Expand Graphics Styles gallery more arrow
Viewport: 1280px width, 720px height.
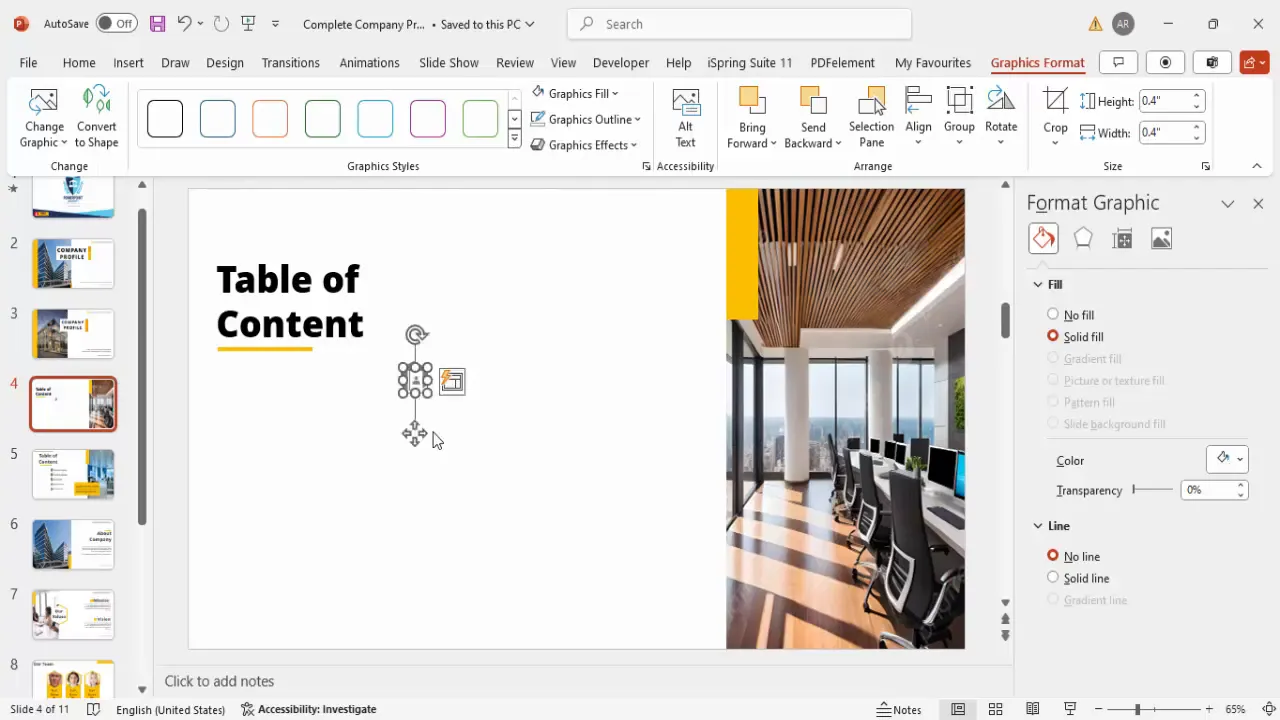click(515, 140)
